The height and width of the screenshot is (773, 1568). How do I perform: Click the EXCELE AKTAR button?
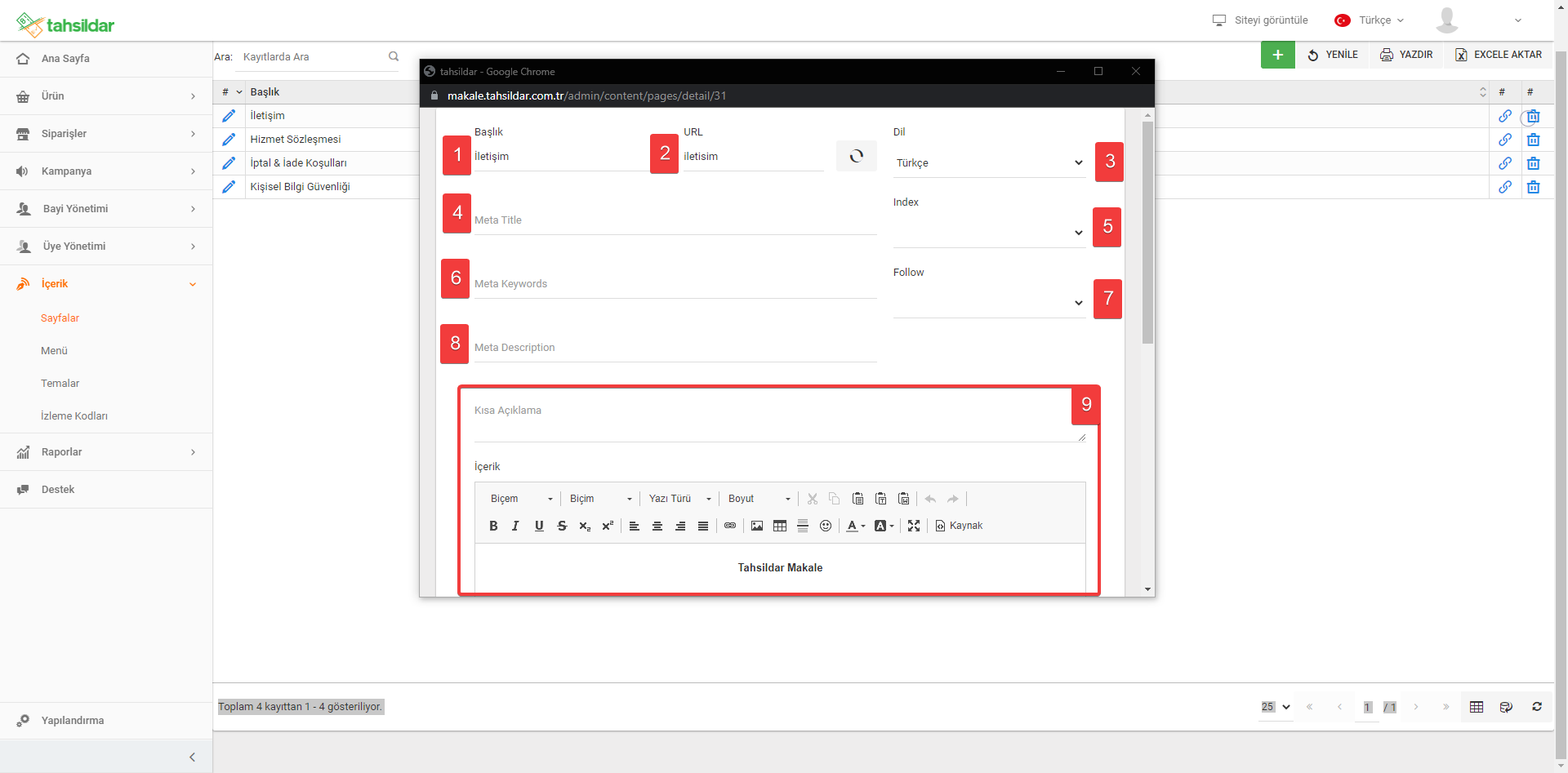click(x=1499, y=55)
